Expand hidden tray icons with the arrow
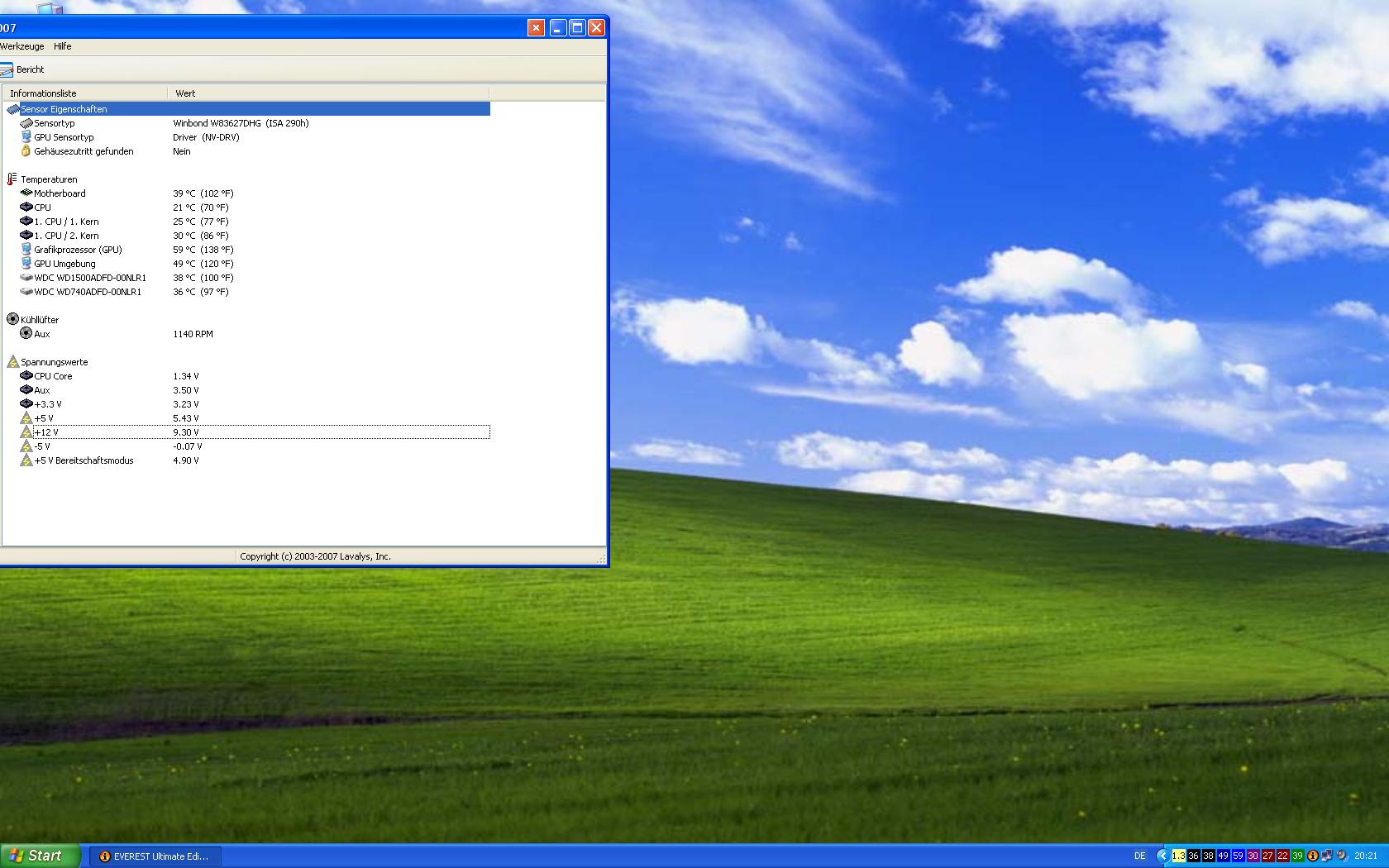The image size is (1389, 868). coord(1163,856)
